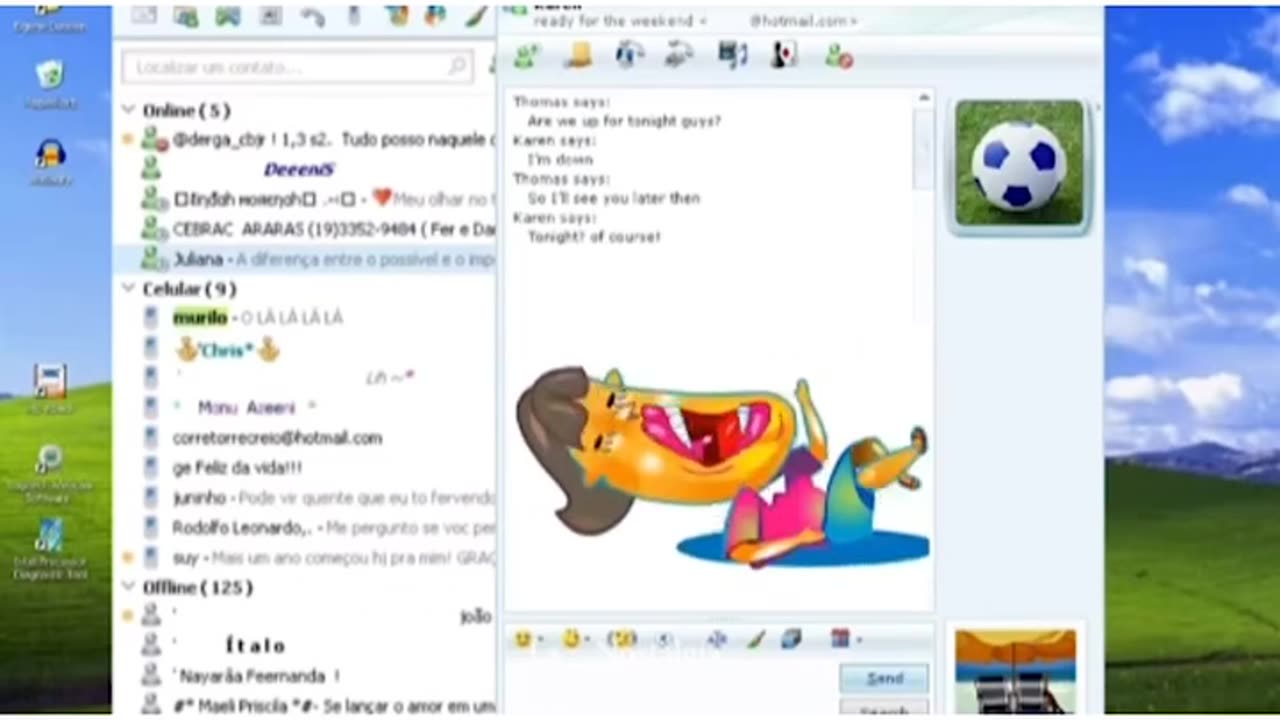Click the search magnifier in contact search box
1280x720 pixels.
pyautogui.click(x=456, y=67)
